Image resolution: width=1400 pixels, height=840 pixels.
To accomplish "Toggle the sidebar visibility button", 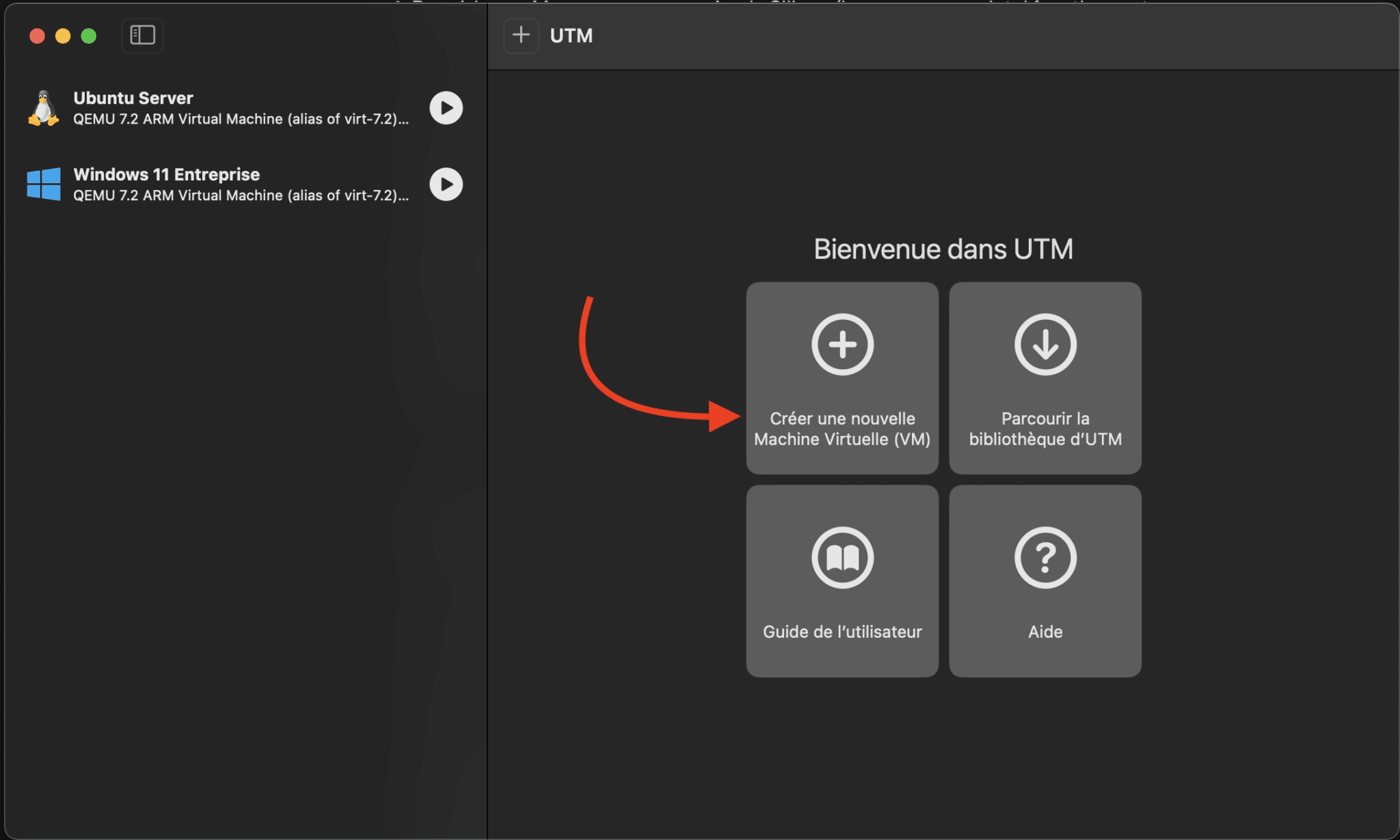I will click(x=142, y=35).
